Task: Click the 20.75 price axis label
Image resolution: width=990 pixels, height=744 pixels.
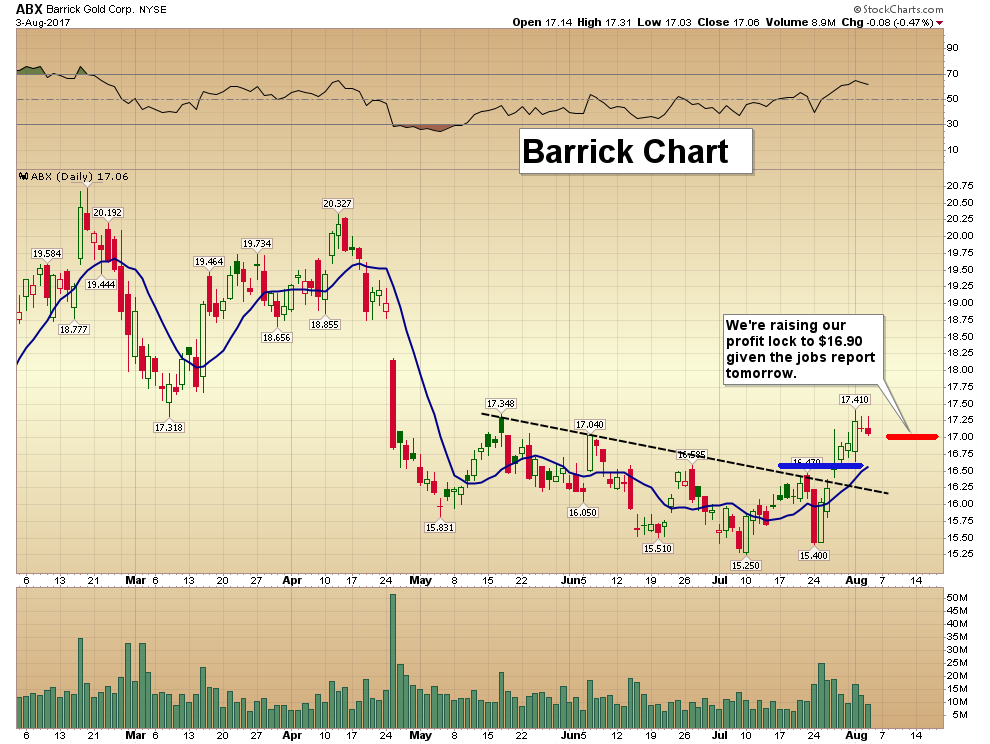Action: click(x=960, y=186)
